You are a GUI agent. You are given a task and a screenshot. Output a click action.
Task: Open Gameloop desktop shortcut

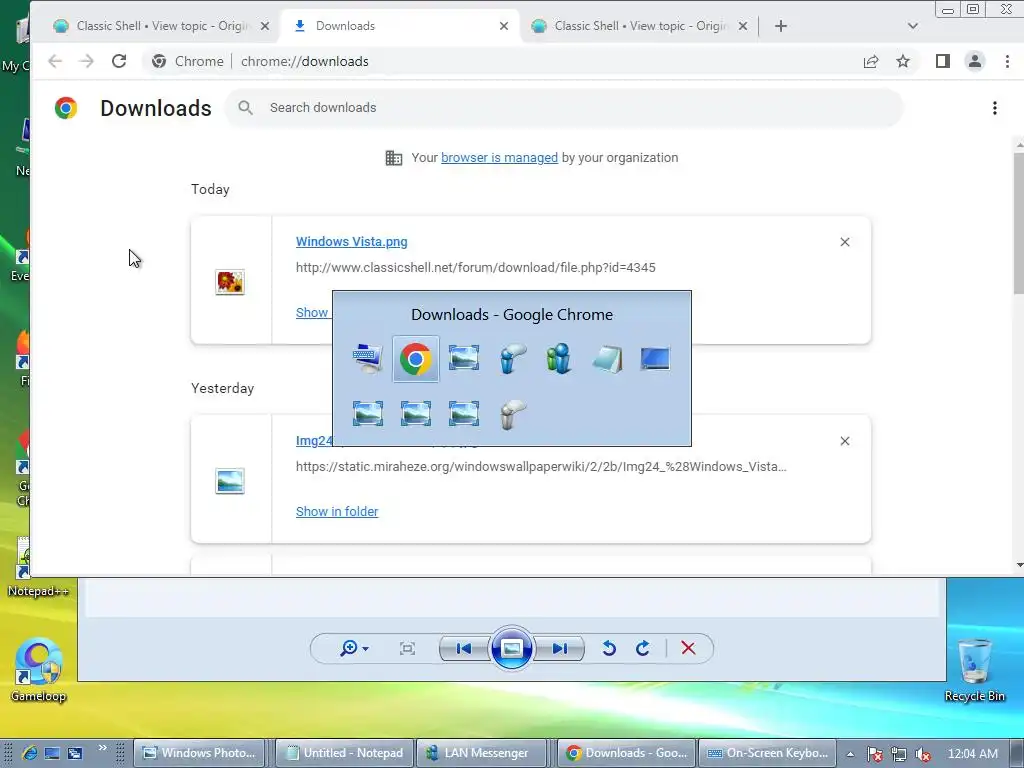38,669
